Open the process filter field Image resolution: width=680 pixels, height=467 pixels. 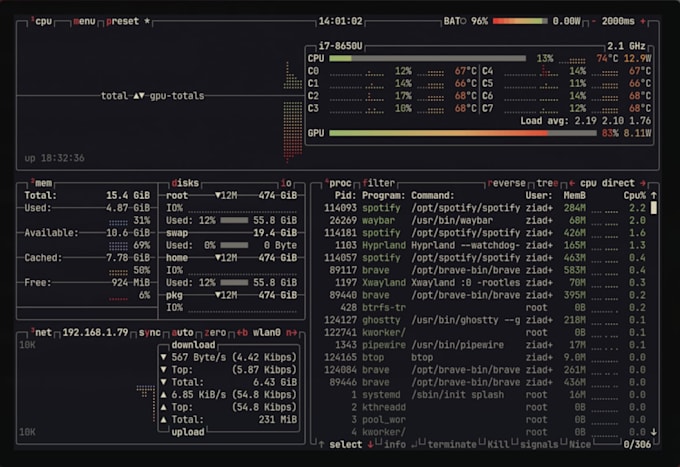coord(379,183)
